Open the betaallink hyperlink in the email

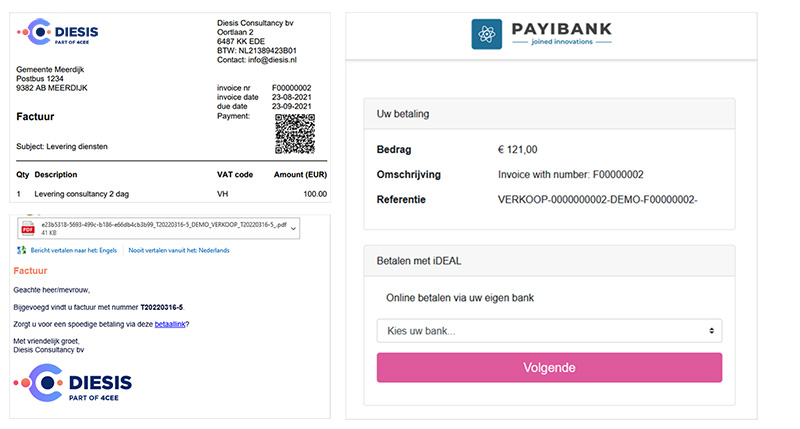click(x=170, y=324)
